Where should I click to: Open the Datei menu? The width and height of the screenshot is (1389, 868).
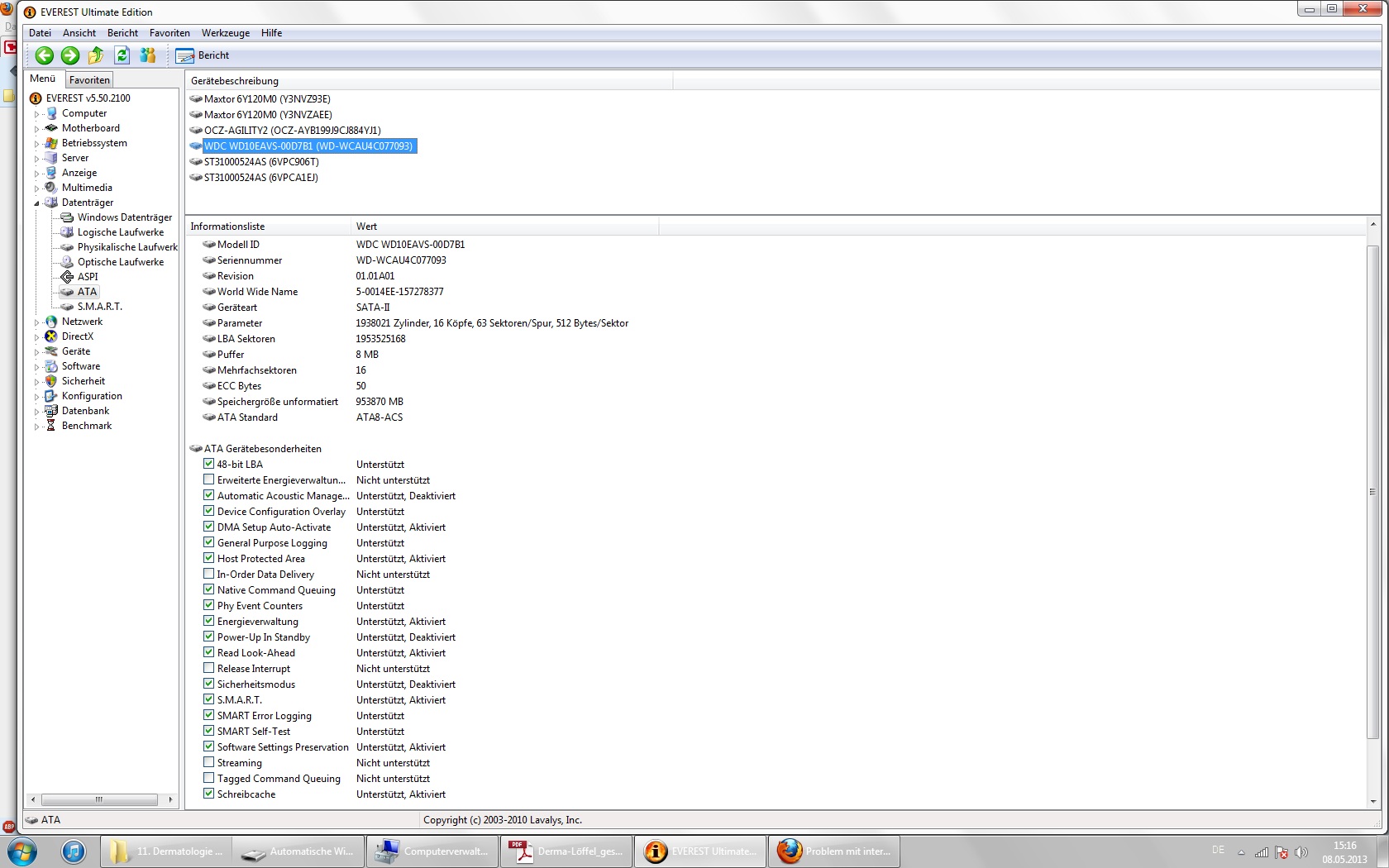click(40, 33)
